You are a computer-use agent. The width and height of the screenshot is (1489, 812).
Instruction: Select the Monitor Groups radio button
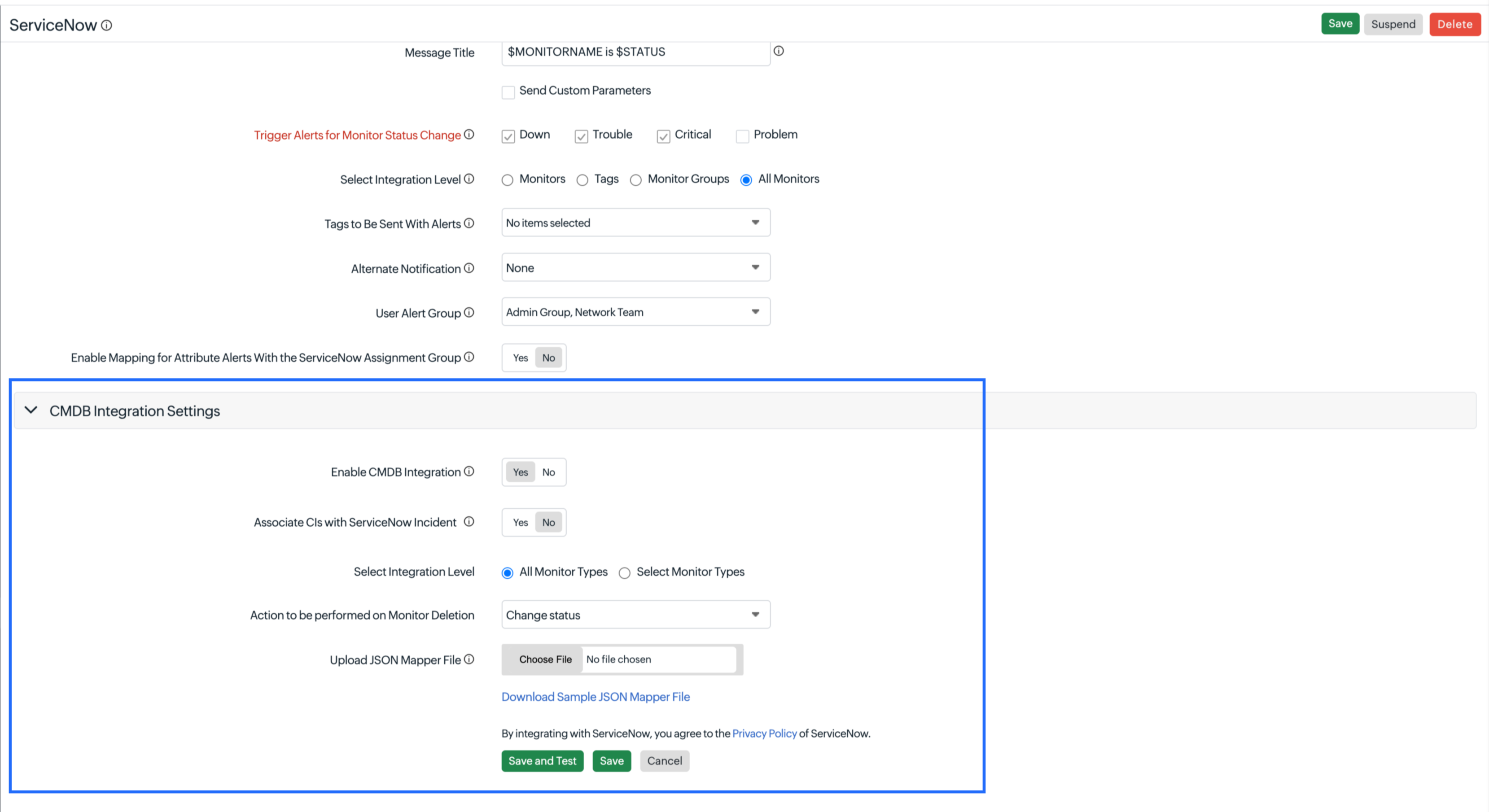point(636,180)
